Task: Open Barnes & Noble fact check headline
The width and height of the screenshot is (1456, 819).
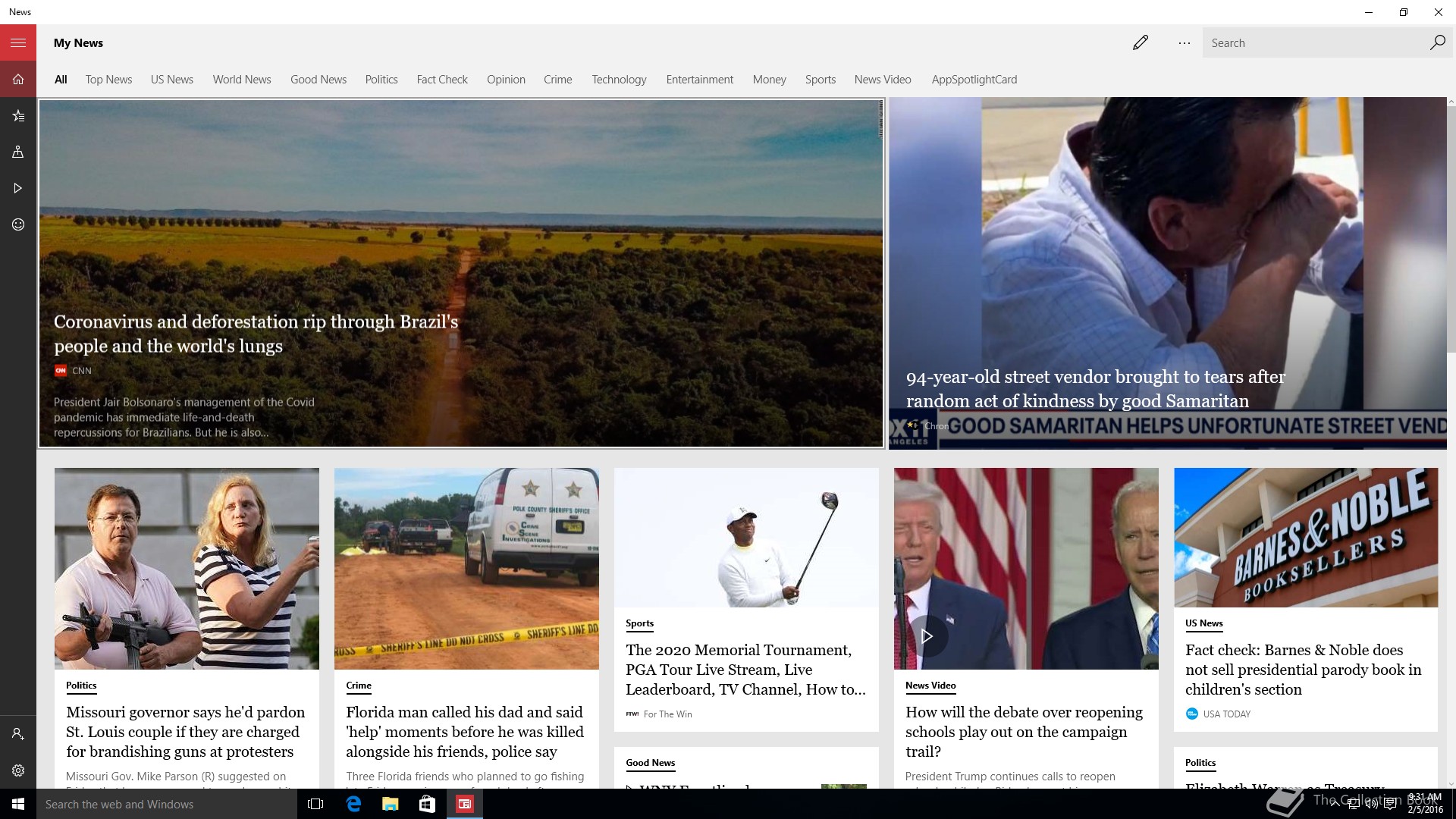Action: tap(1304, 670)
